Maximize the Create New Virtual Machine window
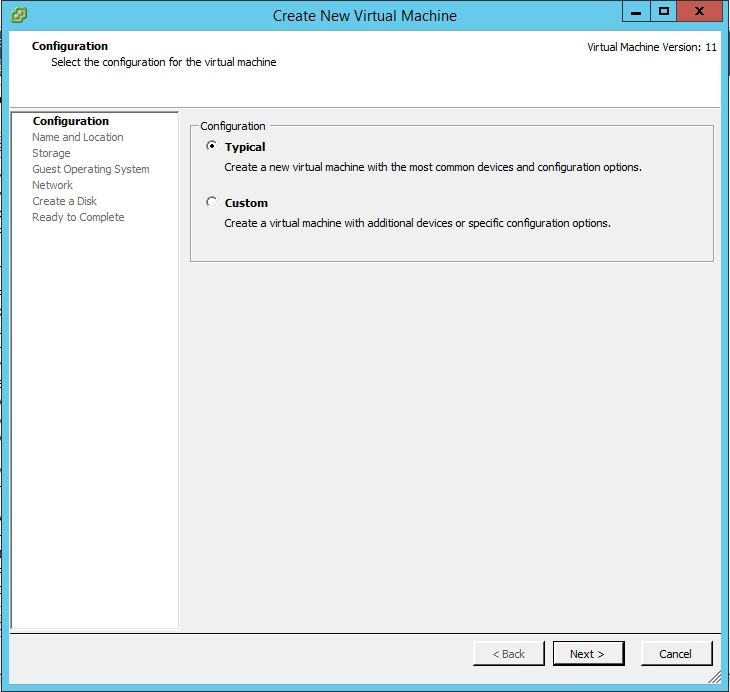730x692 pixels. [x=663, y=12]
